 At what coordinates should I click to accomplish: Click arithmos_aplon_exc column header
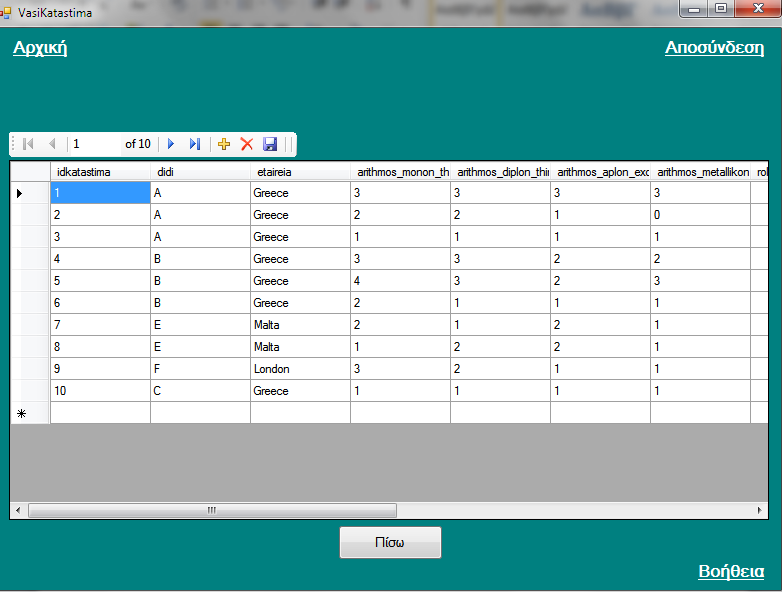coord(600,172)
